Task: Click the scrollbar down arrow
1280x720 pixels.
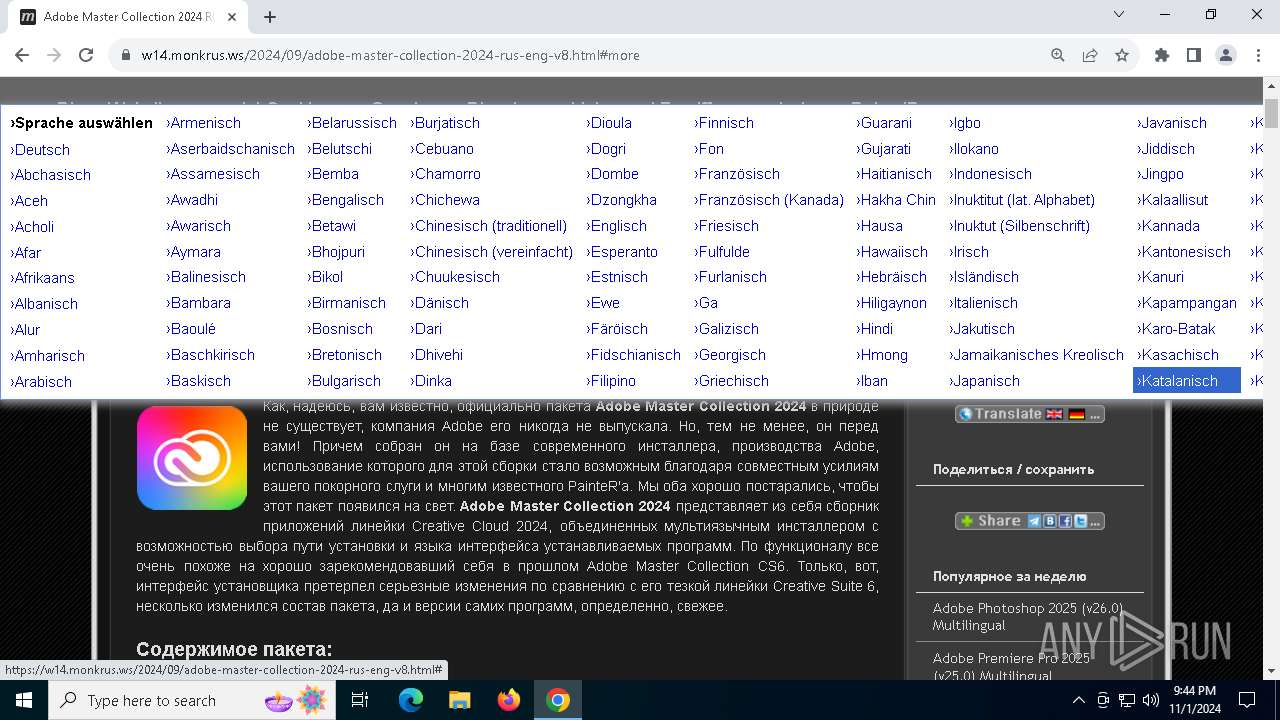Action: (x=1271, y=671)
